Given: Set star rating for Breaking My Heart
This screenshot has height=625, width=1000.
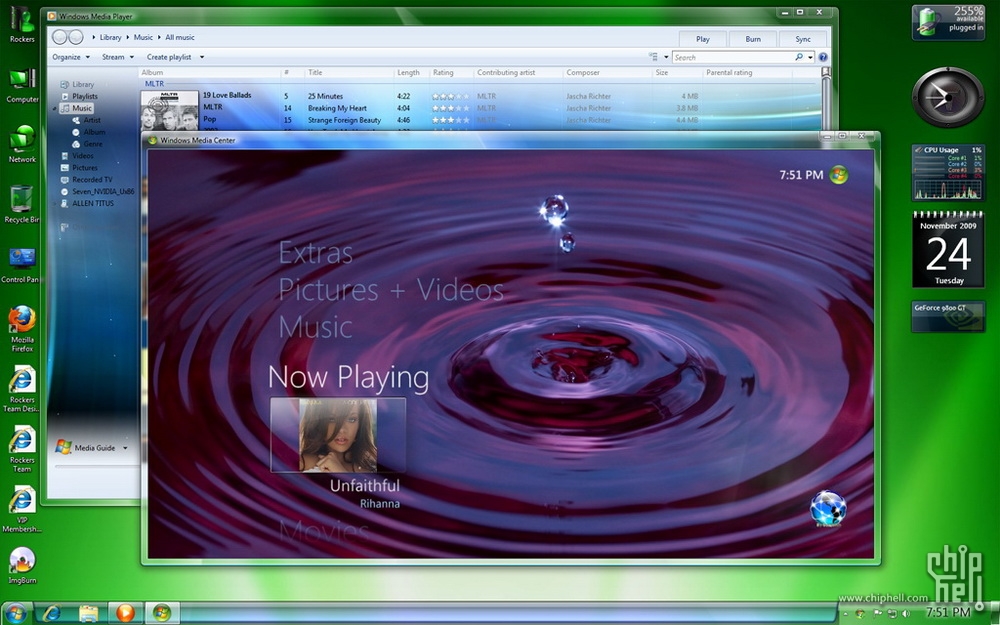Looking at the screenshot, I should tap(450, 108).
